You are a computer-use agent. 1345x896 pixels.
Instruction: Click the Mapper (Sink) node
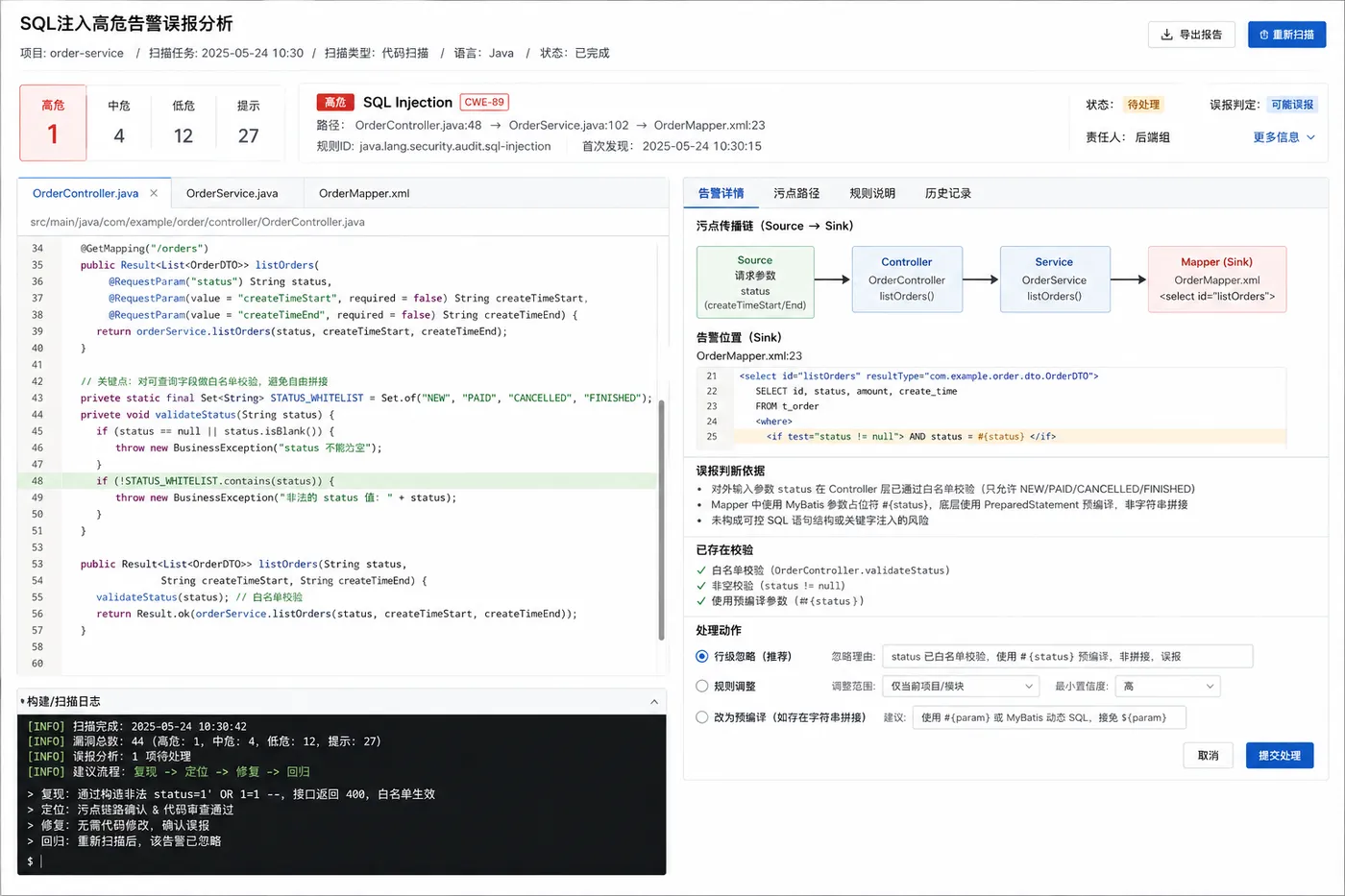(x=1216, y=279)
